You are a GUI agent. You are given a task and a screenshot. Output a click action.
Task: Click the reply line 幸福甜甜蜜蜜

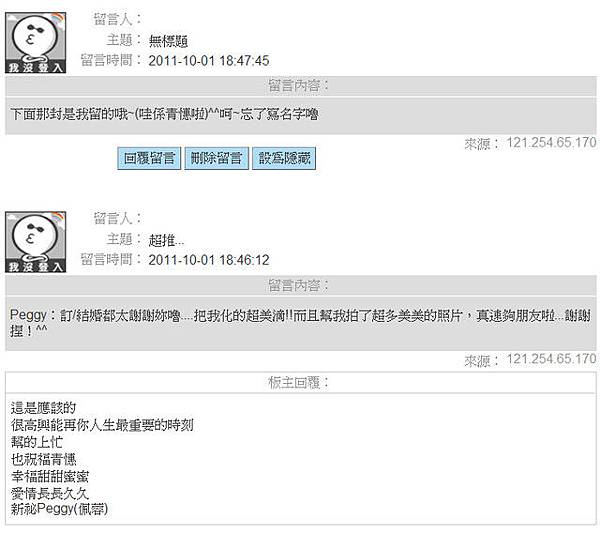pos(50,476)
